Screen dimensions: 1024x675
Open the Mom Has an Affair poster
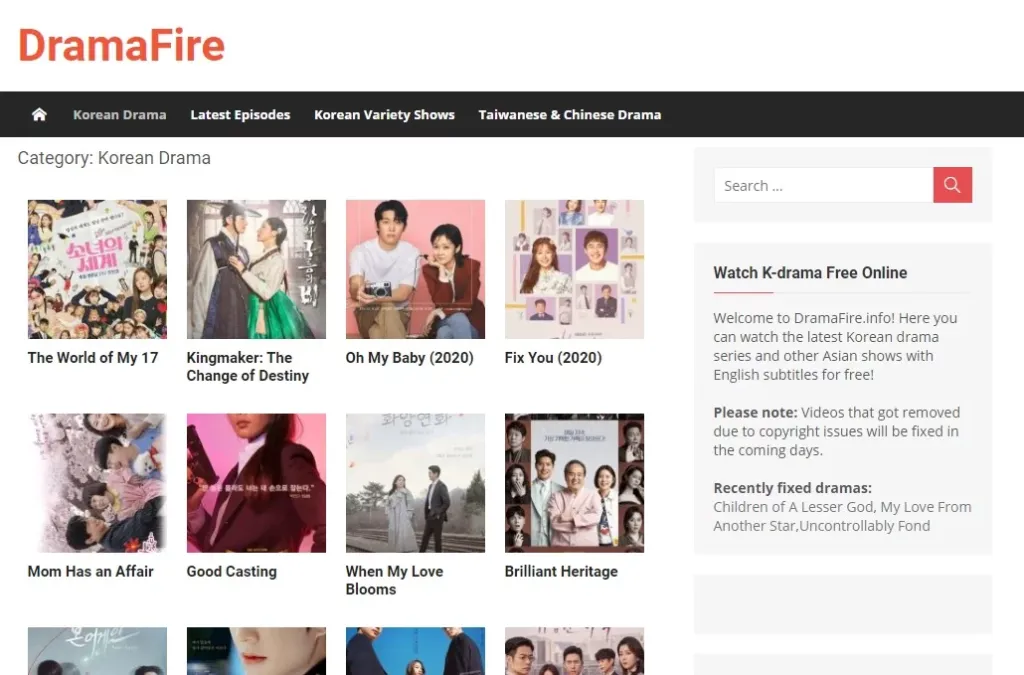97,483
